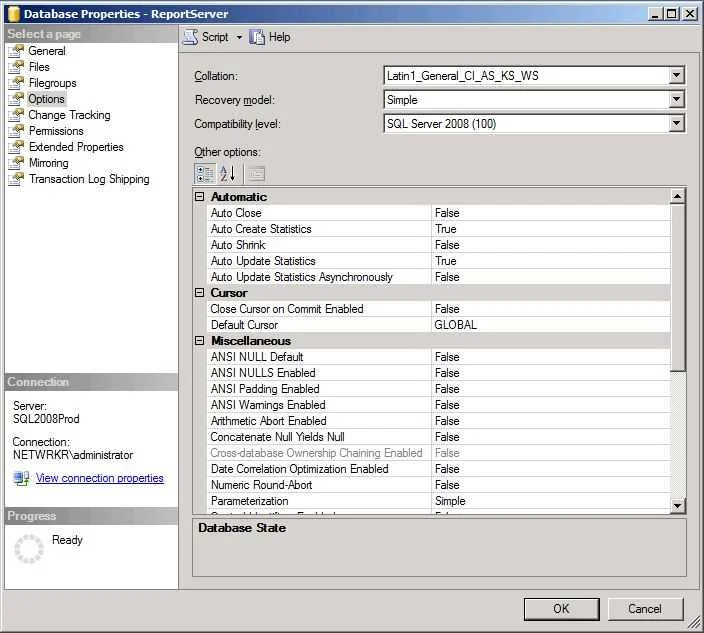704x633 pixels.
Task: Sort properties alphabetically with A-Z icon
Action: pyautogui.click(x=227, y=174)
